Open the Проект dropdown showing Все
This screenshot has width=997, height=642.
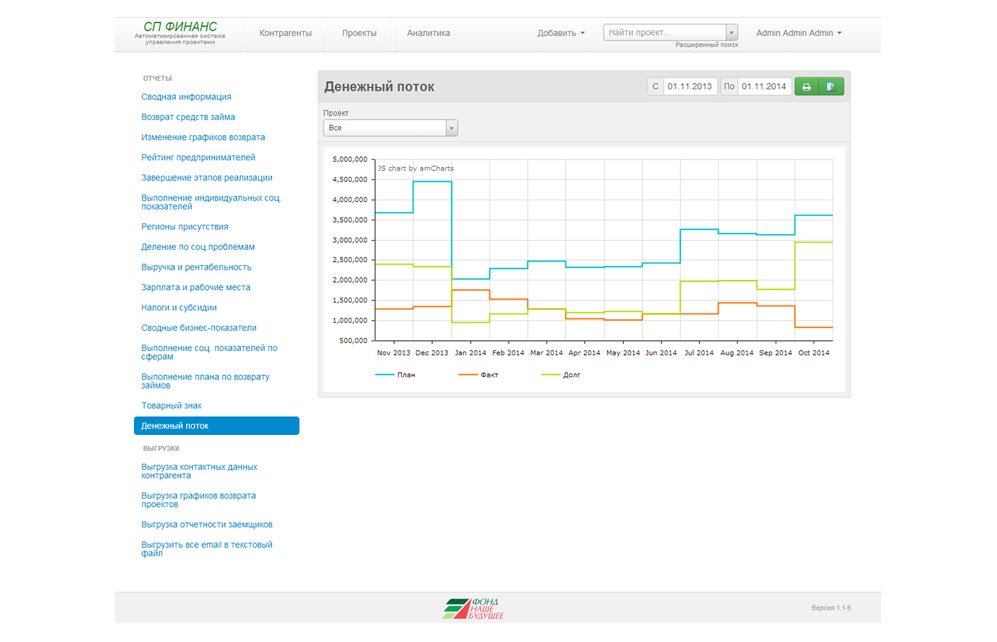390,128
